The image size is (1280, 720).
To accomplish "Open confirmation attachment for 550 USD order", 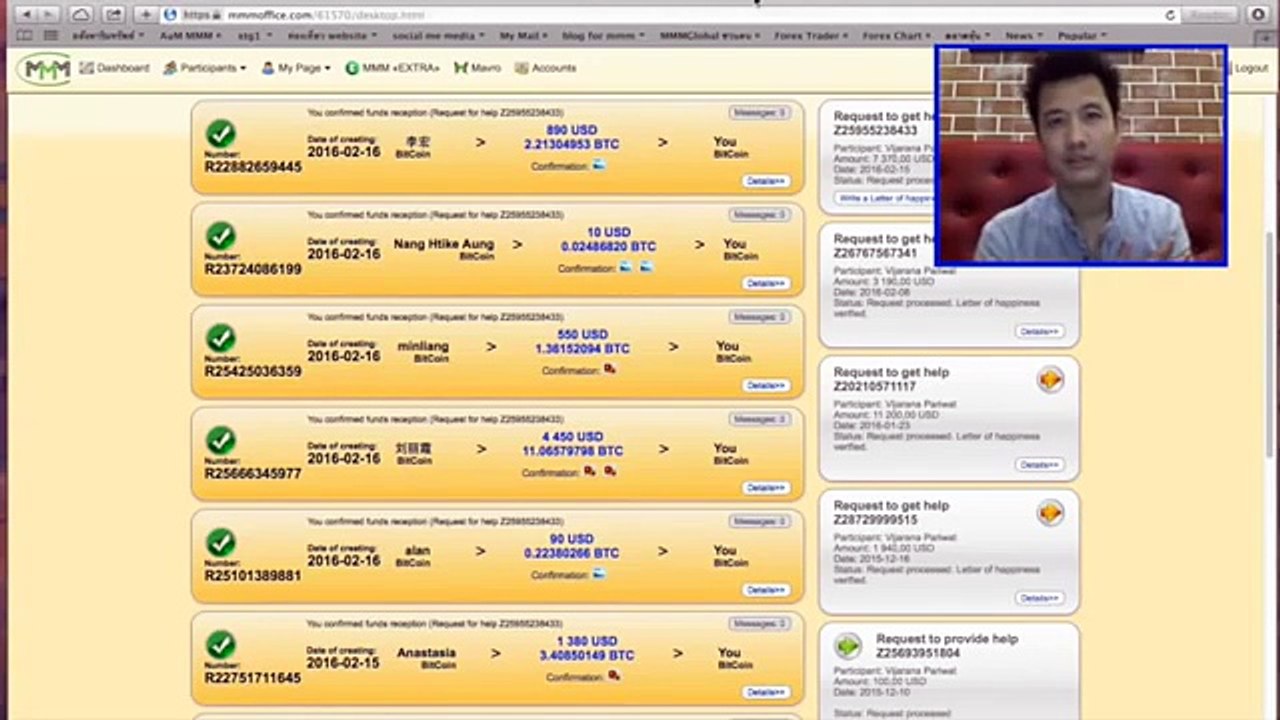I will click(609, 370).
